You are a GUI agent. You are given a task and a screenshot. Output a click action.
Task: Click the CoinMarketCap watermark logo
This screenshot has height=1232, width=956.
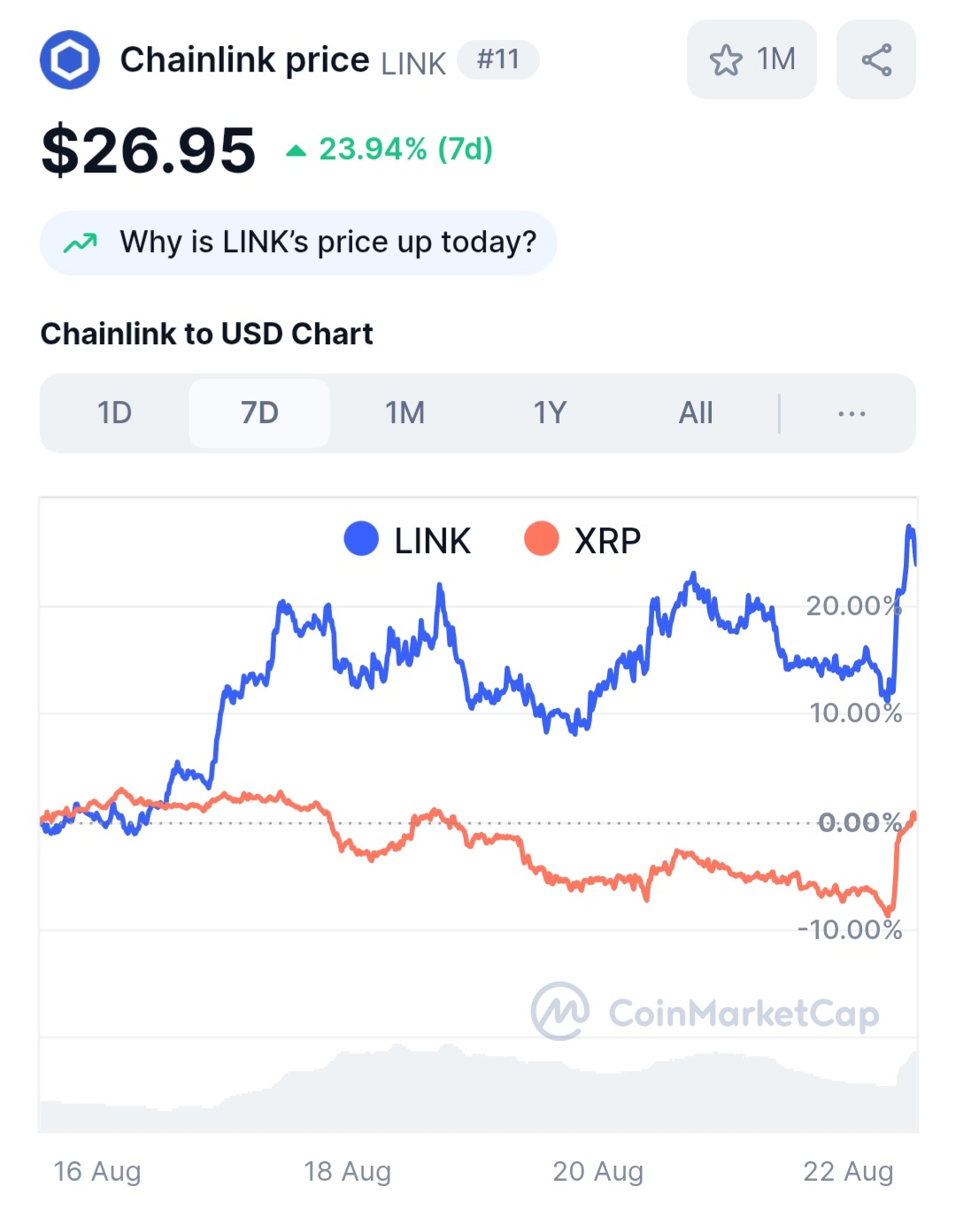tap(560, 1011)
